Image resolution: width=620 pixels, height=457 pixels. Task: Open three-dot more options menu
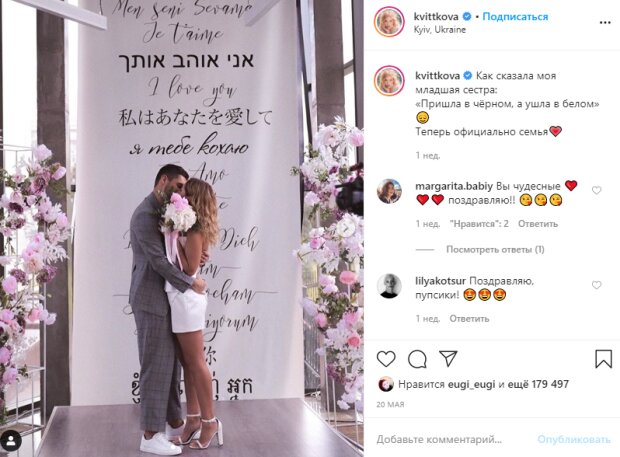click(605, 23)
